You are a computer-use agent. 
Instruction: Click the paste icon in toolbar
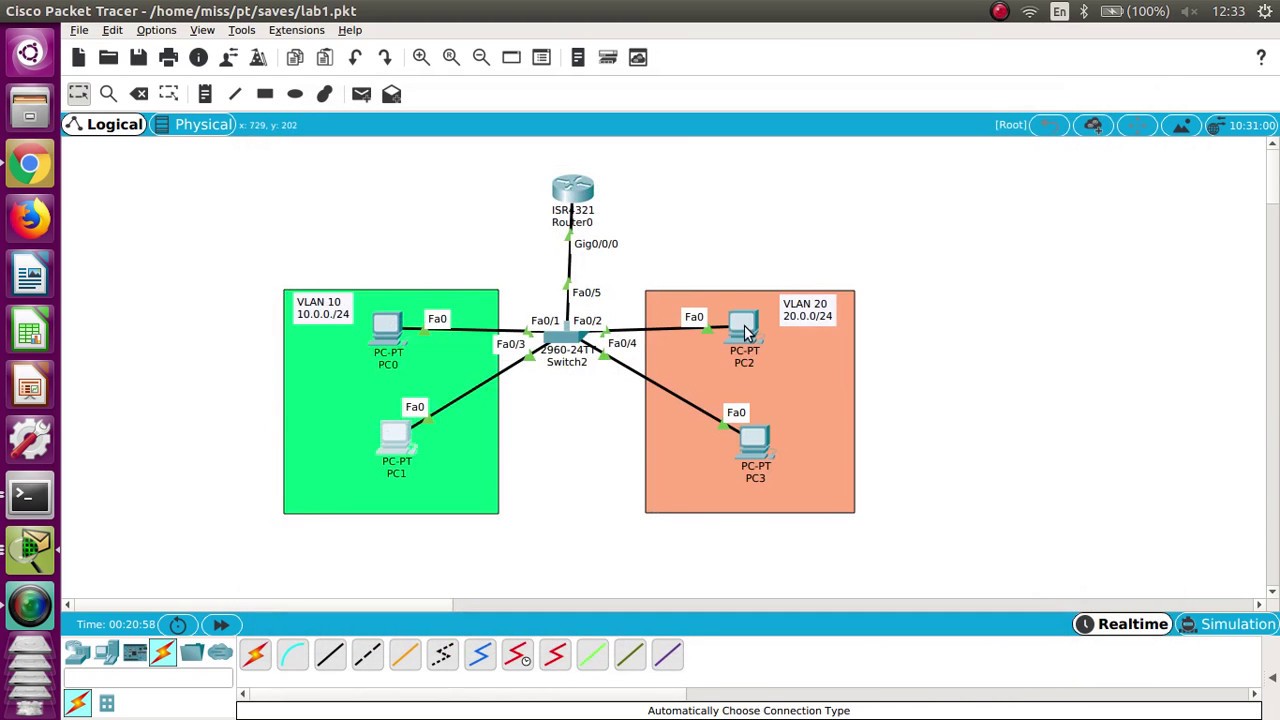coord(325,57)
